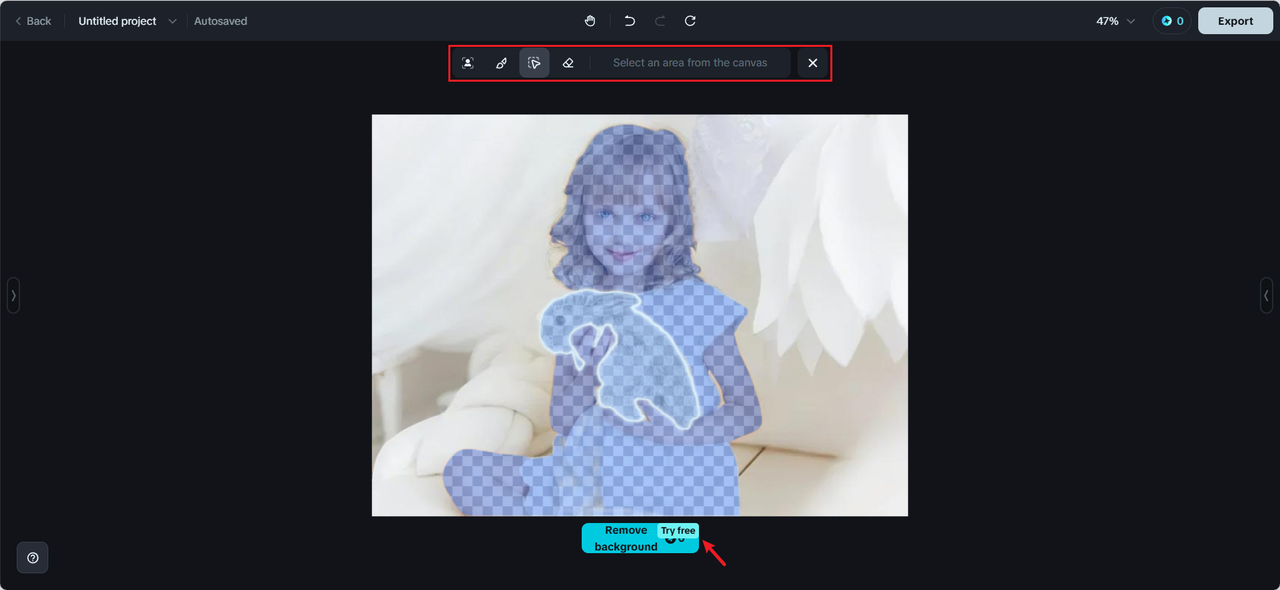Open the 47% zoom level dropdown
1280x590 pixels.
pyautogui.click(x=1115, y=21)
